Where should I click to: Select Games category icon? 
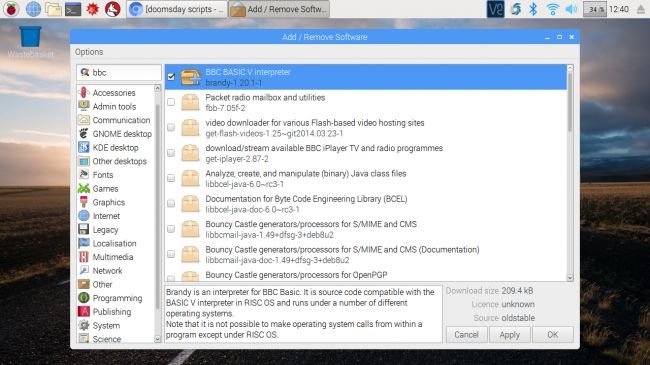tap(83, 188)
